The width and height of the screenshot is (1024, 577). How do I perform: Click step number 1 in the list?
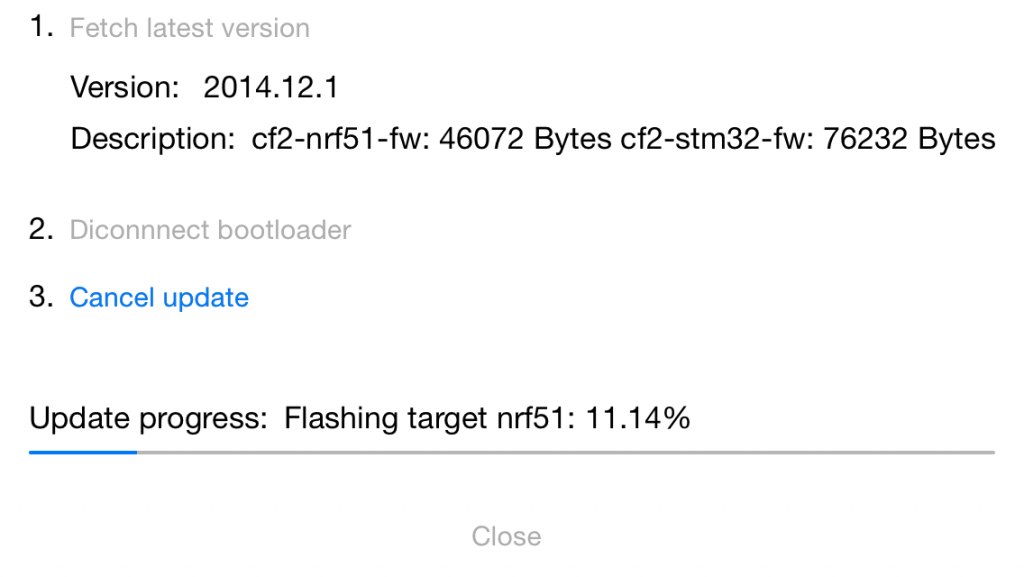(x=40, y=25)
